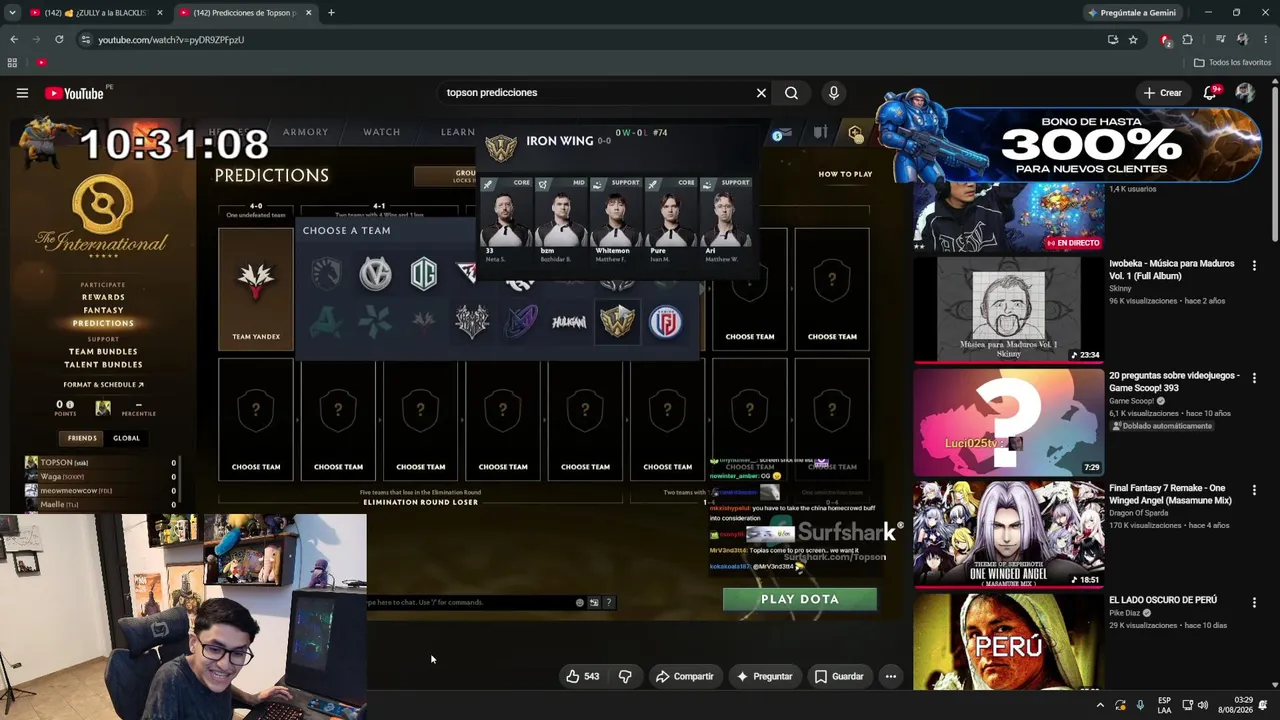Screen dimensions: 1280x720
Task: Select the address bar URL
Action: click(171, 40)
